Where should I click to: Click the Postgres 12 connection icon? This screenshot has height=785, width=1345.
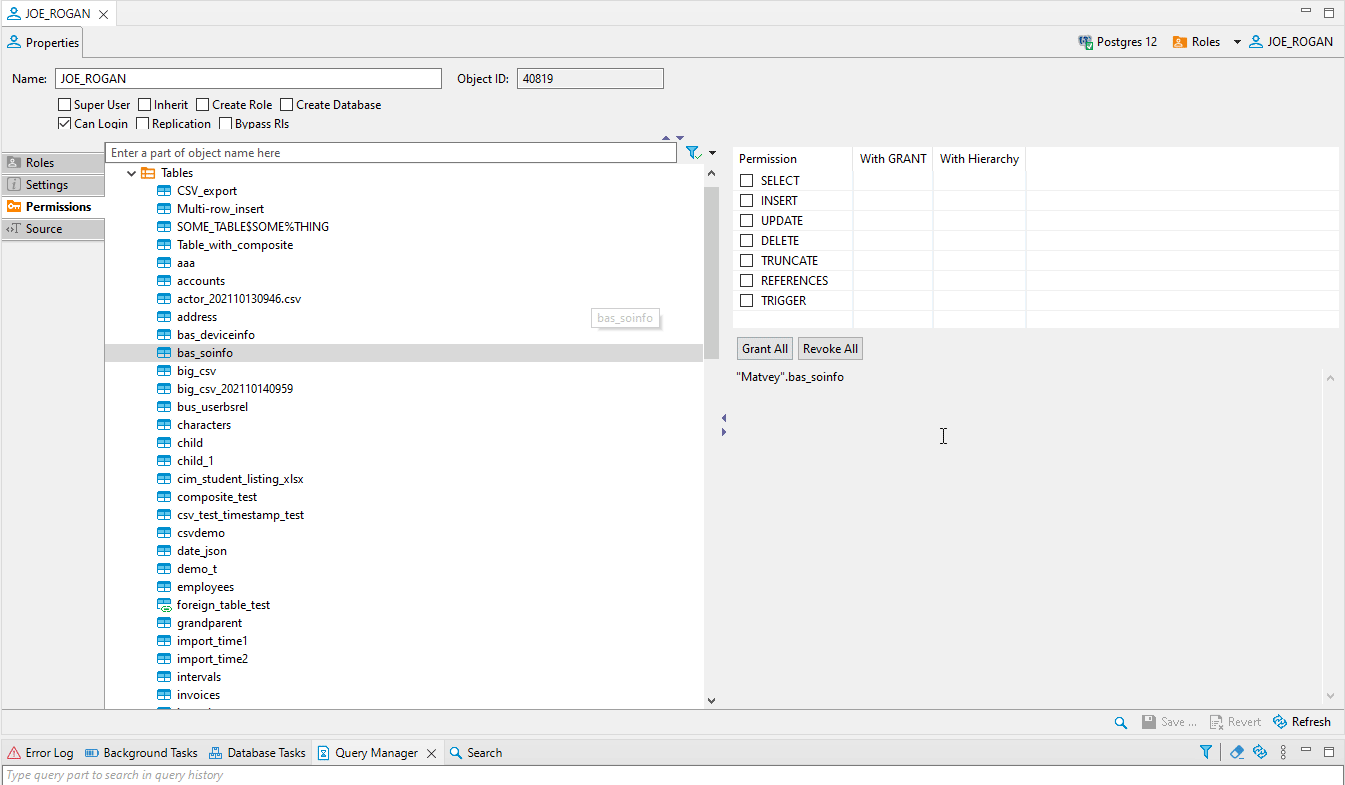coord(1085,41)
